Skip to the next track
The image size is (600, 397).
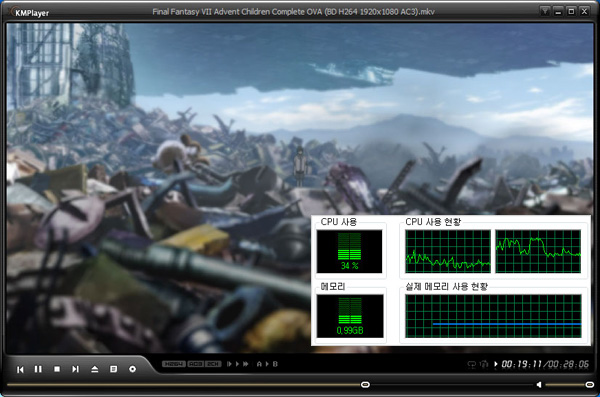75,369
